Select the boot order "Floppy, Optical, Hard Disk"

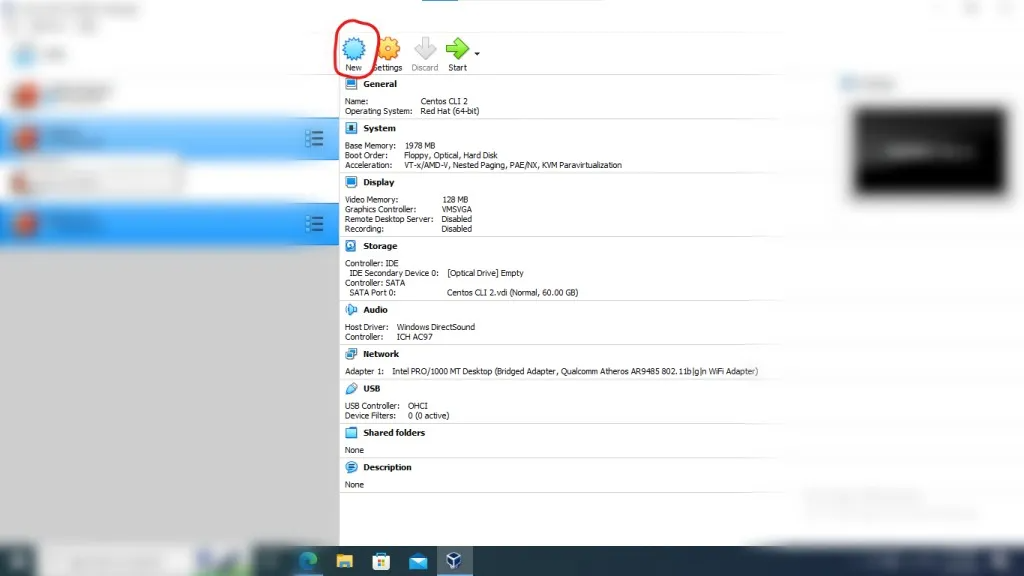point(451,155)
